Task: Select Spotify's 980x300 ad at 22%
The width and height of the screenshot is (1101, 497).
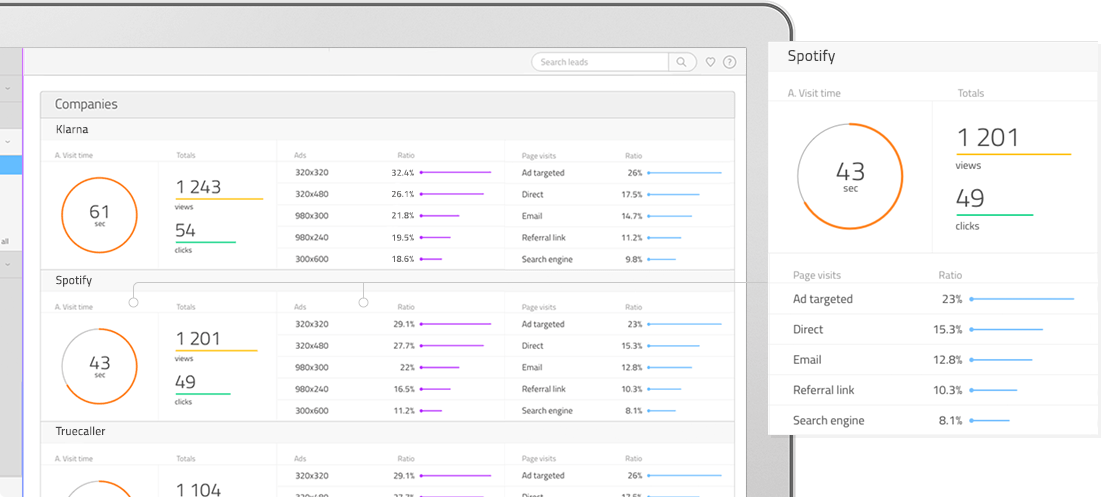Action: point(390,367)
